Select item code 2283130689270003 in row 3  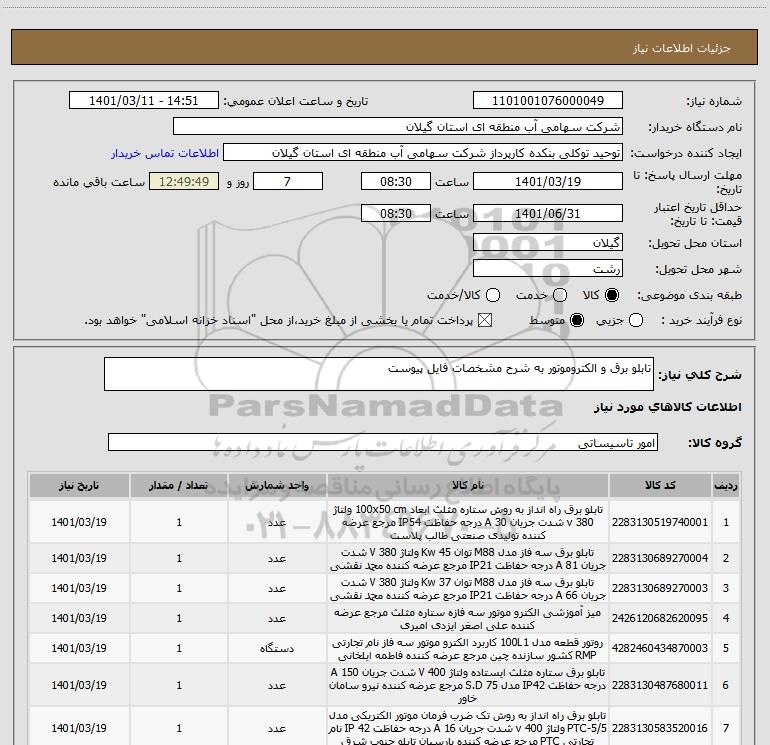point(660,588)
